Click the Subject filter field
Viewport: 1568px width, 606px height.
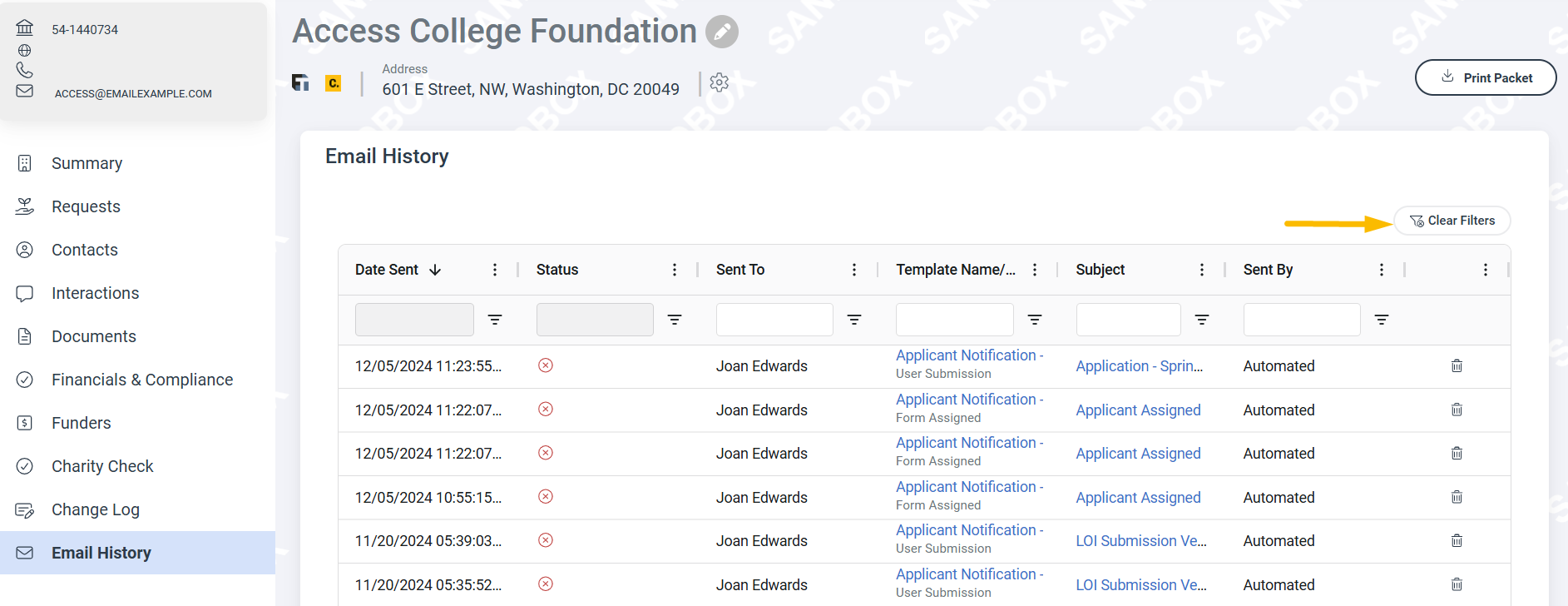pyautogui.click(x=1128, y=320)
